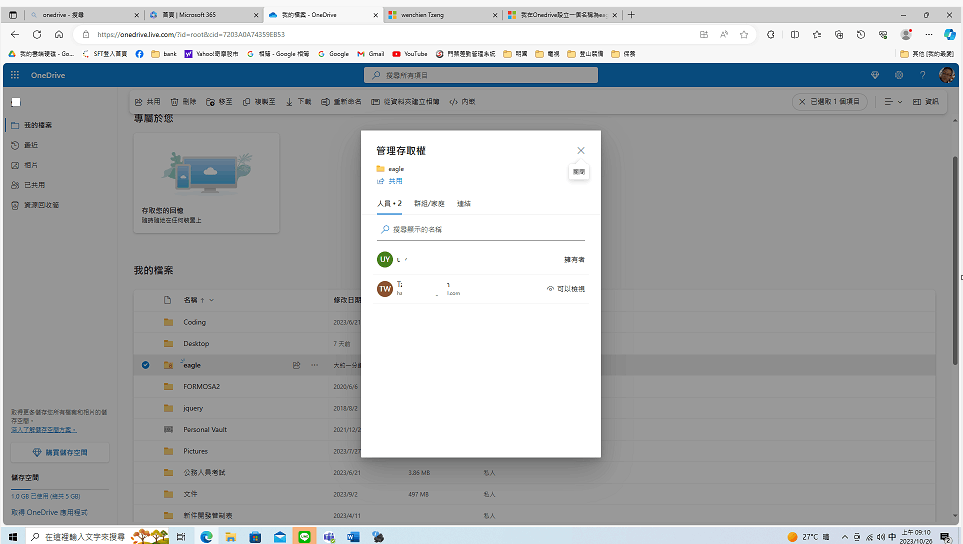Sort by the Name column header

pyautogui.click(x=198, y=300)
